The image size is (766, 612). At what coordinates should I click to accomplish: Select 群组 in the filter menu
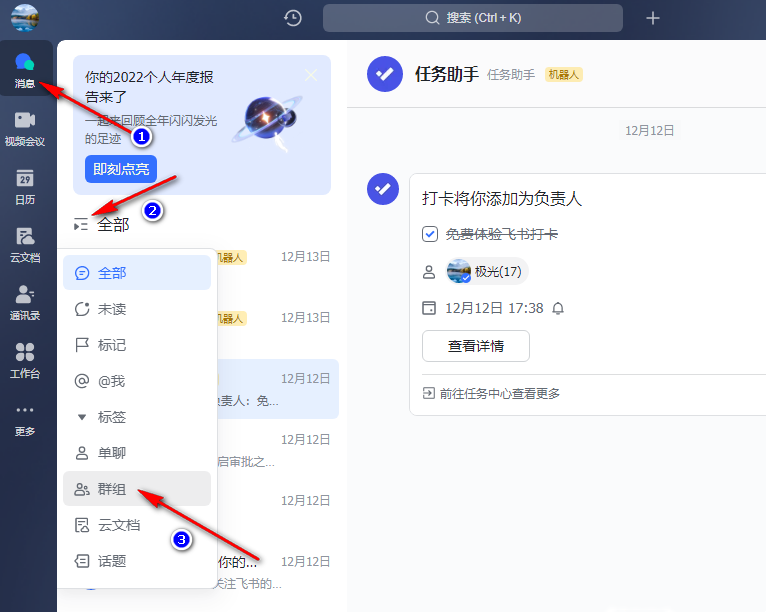111,489
